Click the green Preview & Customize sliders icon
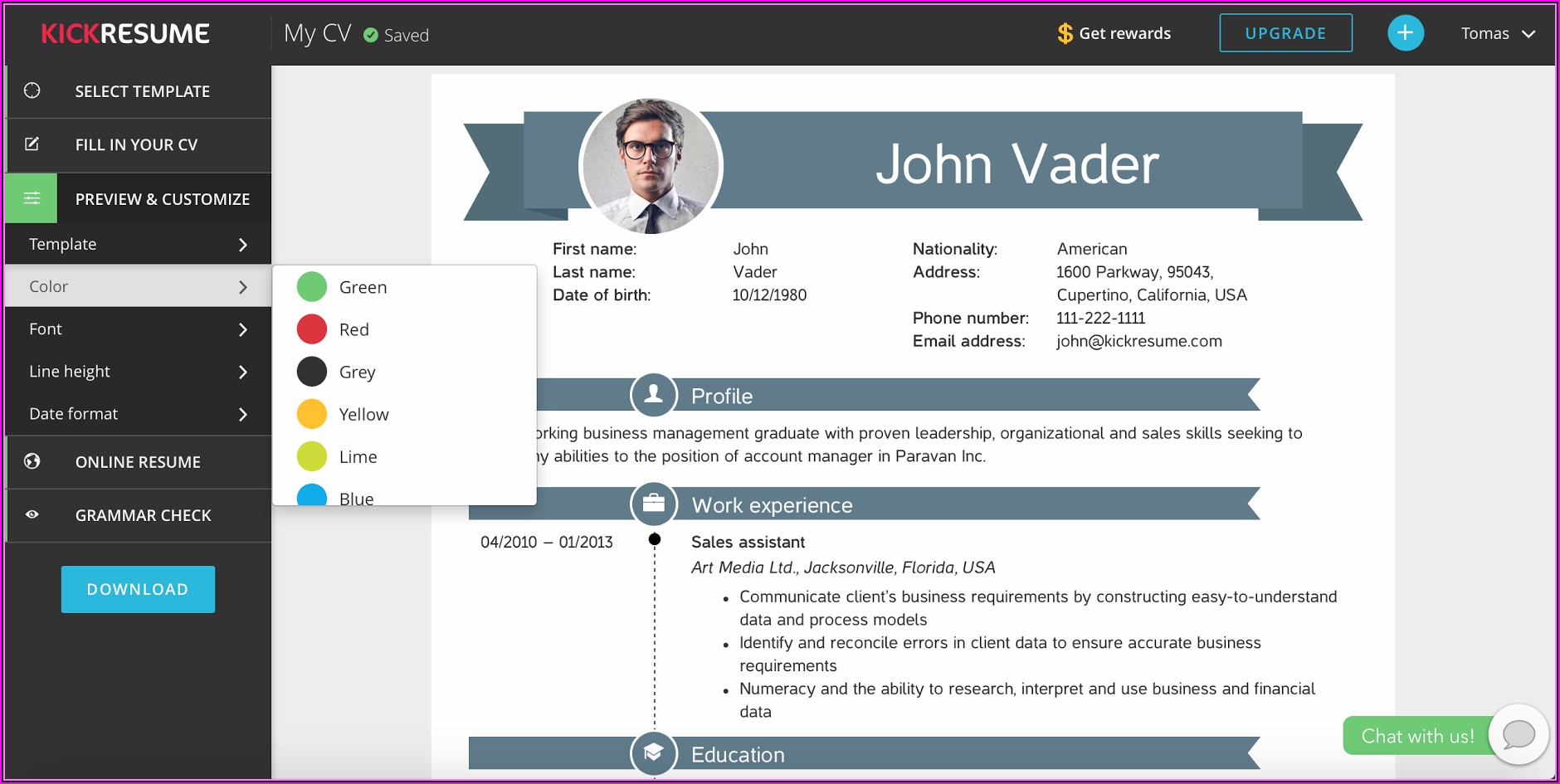The image size is (1560, 784). (32, 198)
